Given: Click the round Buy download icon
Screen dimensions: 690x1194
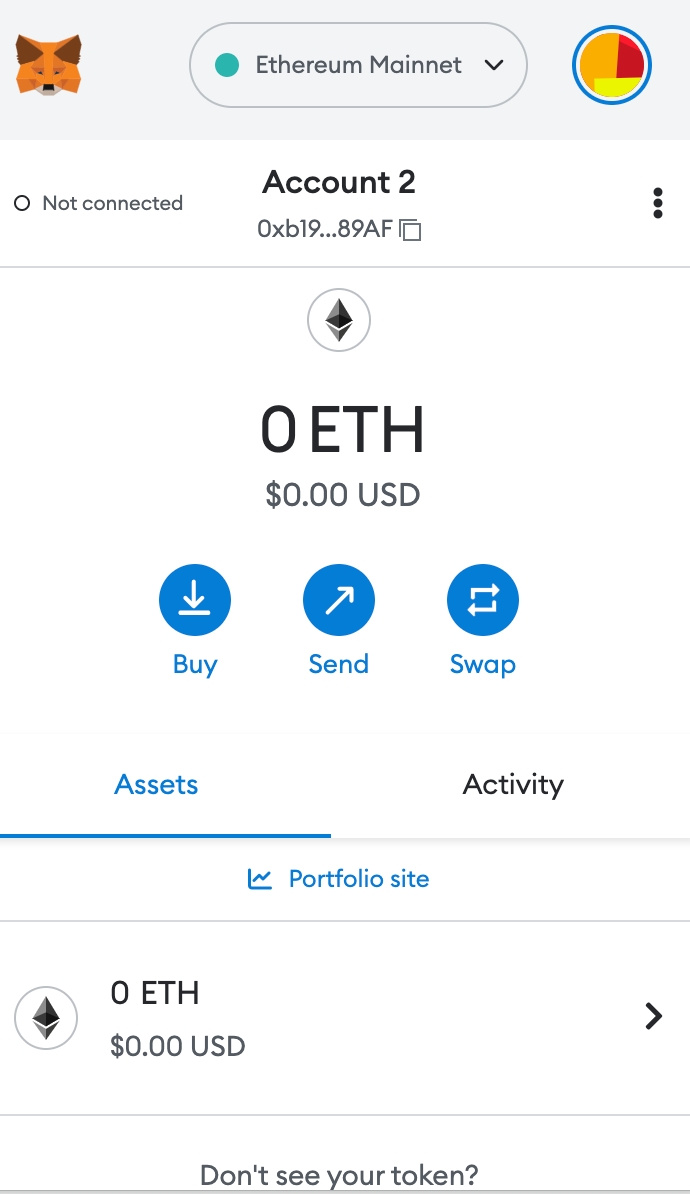Looking at the screenshot, I should [x=194, y=600].
